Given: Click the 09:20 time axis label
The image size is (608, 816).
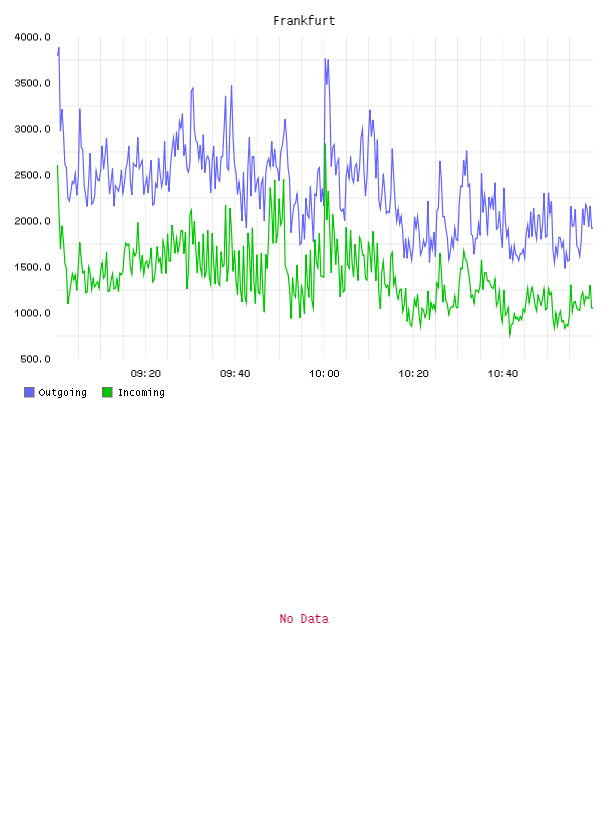Looking at the screenshot, I should (x=146, y=374).
